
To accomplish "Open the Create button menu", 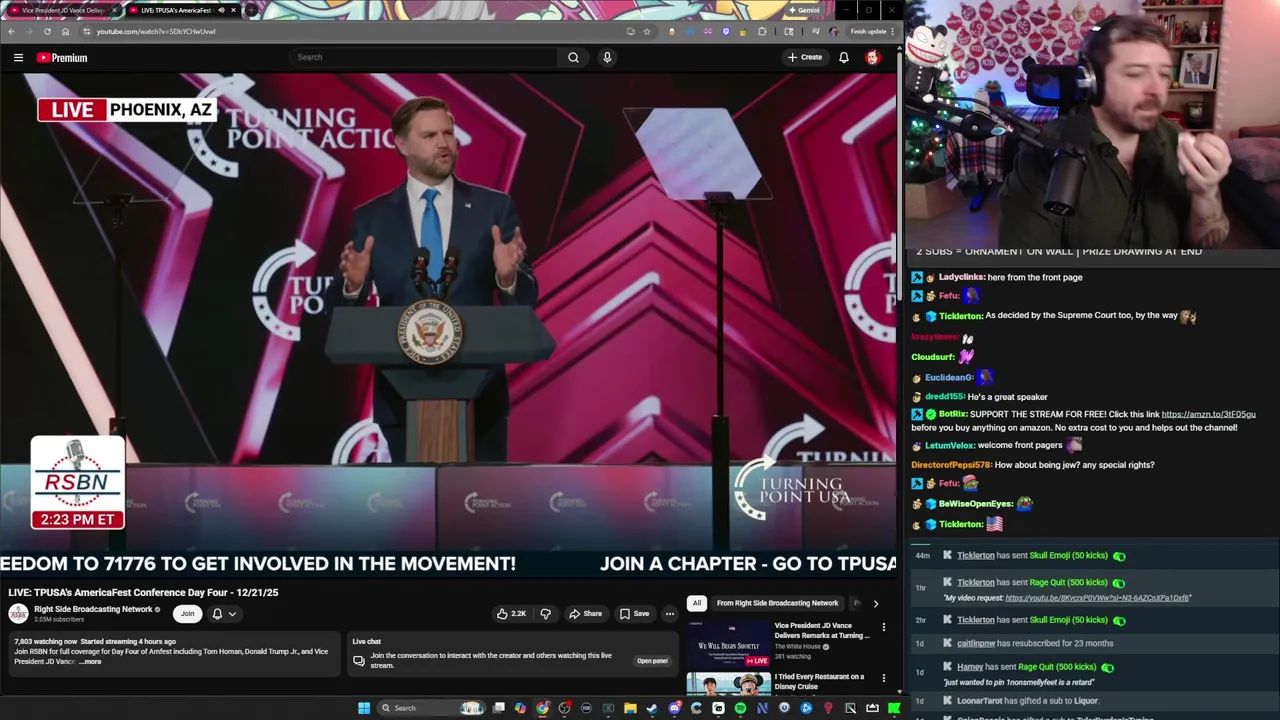I will [x=804, y=57].
